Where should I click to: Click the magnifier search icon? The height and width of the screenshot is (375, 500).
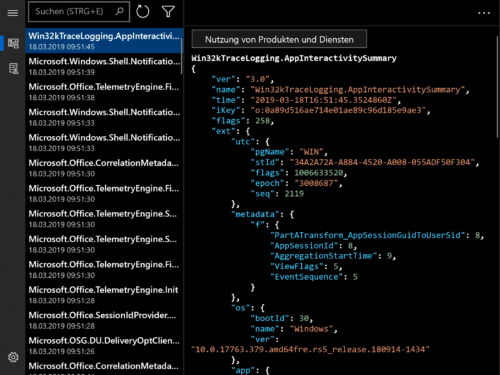pyautogui.click(x=119, y=11)
